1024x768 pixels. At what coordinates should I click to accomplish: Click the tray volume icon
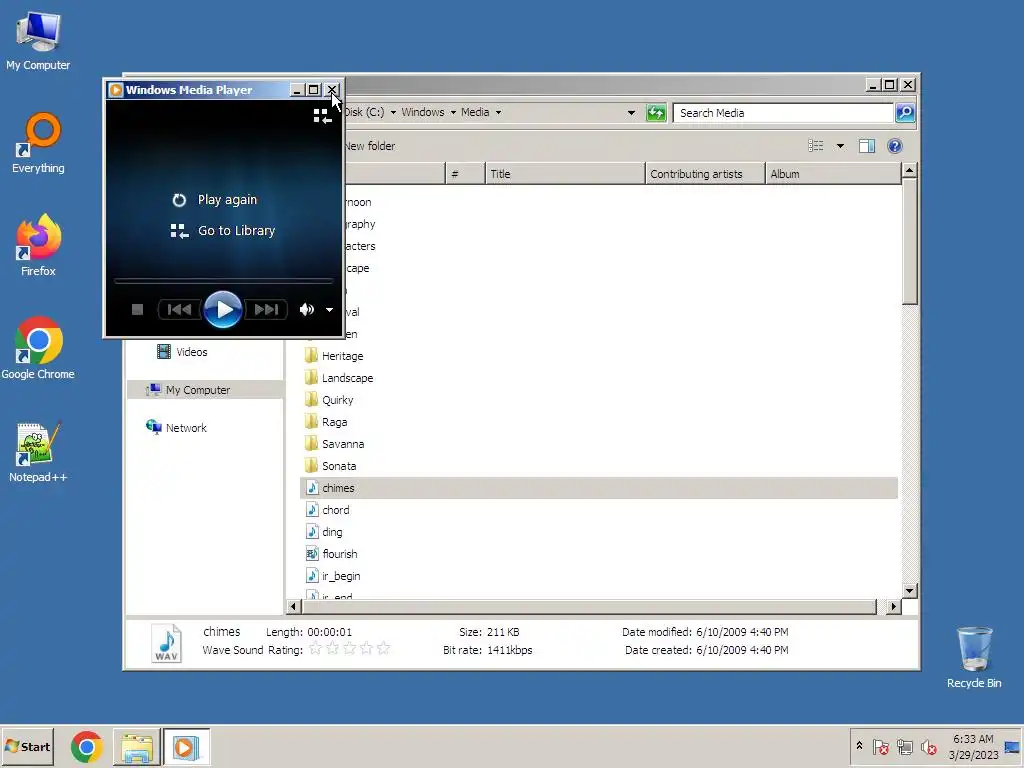(x=928, y=747)
